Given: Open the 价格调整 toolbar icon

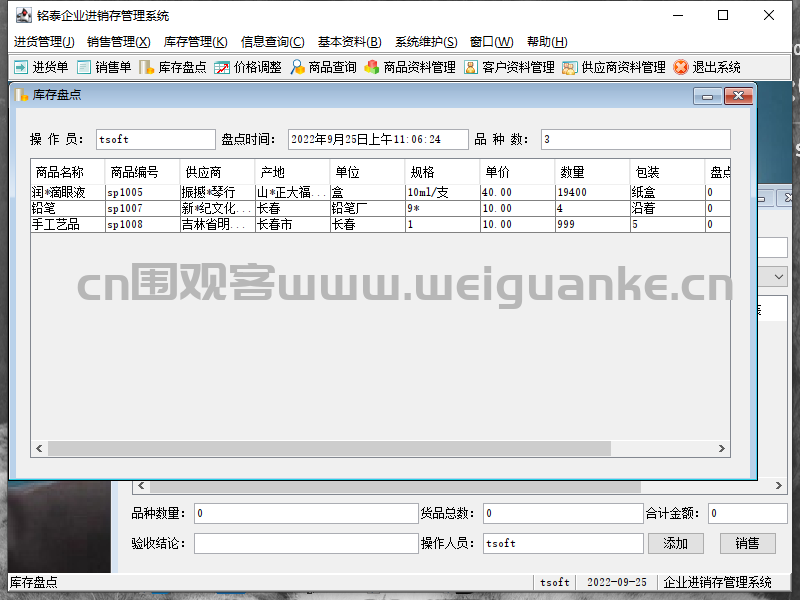Looking at the screenshot, I should pyautogui.click(x=222, y=67).
